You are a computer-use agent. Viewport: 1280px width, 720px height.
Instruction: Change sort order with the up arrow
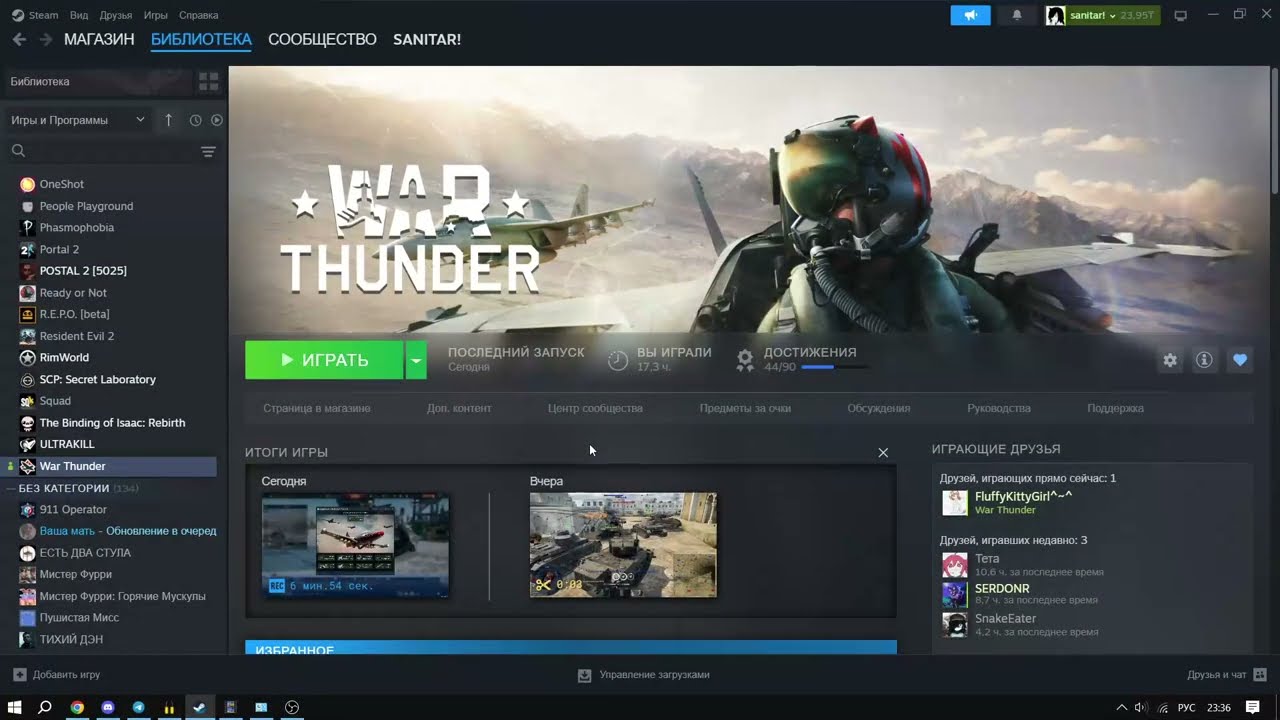click(x=168, y=120)
